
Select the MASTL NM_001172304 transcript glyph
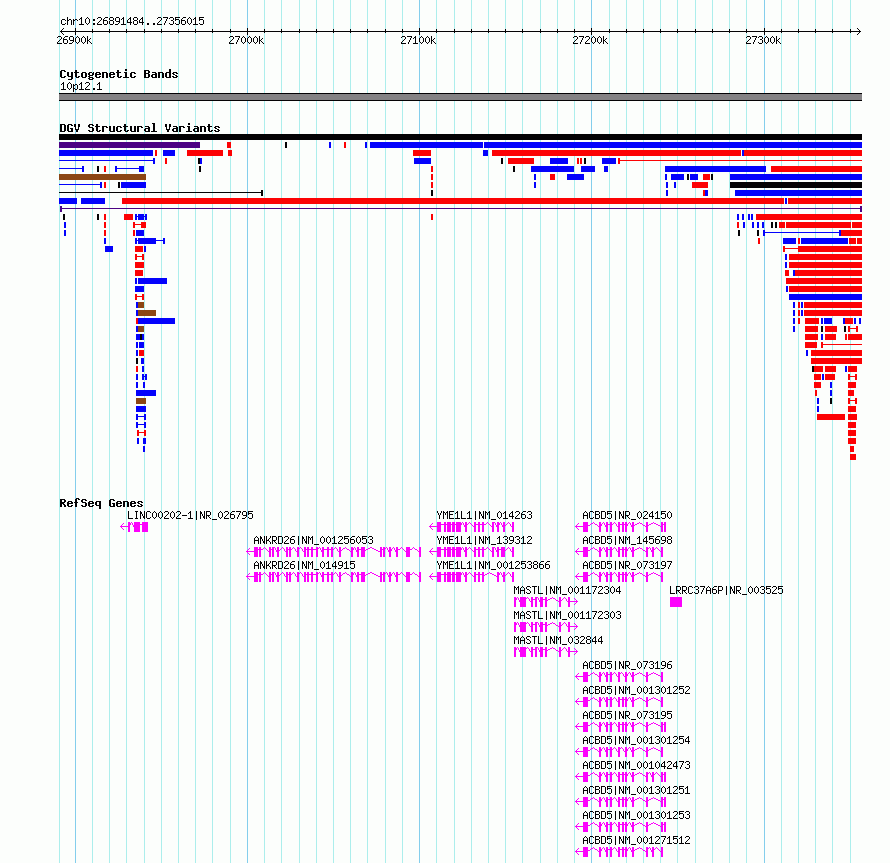click(545, 602)
